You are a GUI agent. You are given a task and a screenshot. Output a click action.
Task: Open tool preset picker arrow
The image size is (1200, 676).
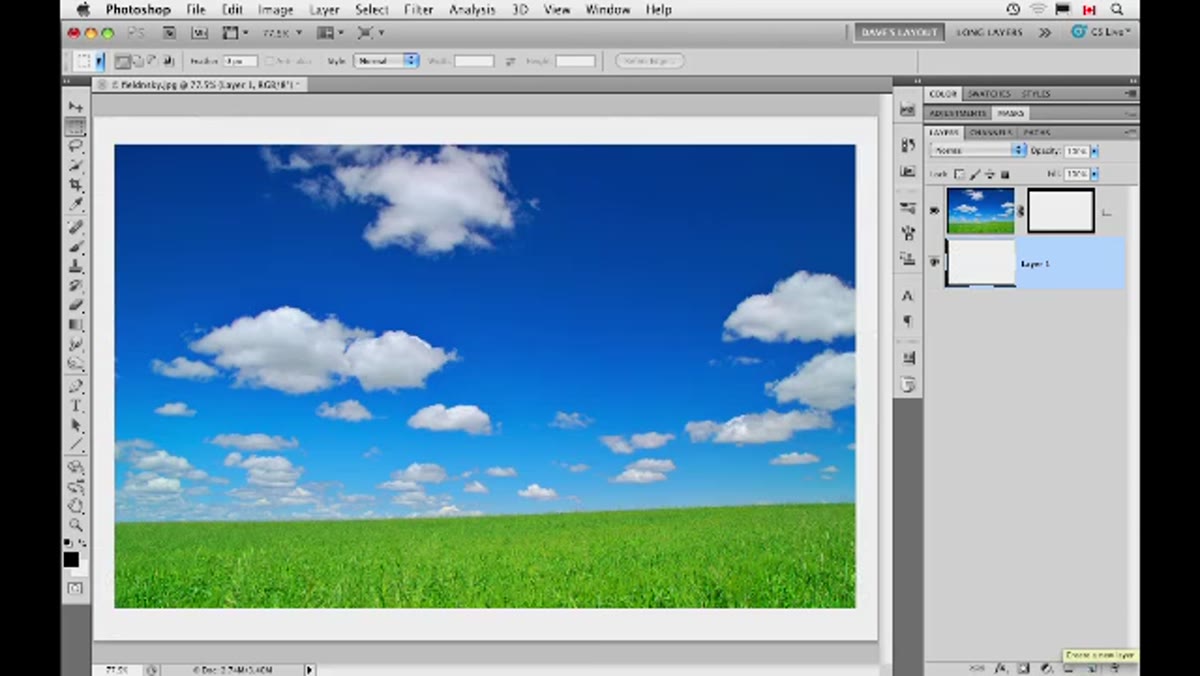101,61
